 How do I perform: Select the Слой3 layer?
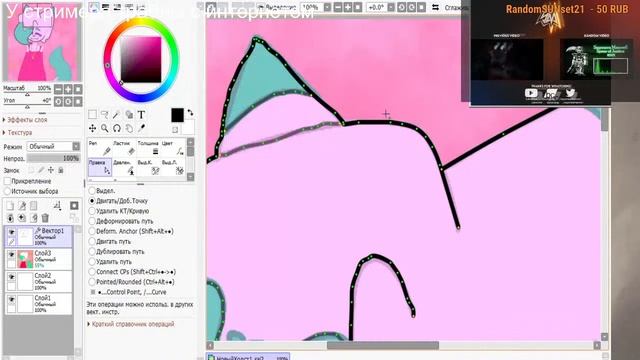[x=39, y=259]
